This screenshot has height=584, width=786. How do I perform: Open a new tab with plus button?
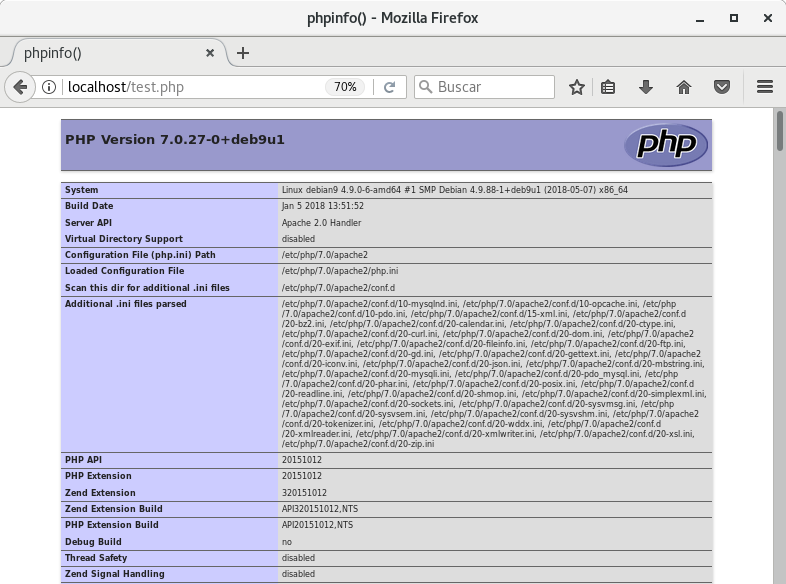243,53
